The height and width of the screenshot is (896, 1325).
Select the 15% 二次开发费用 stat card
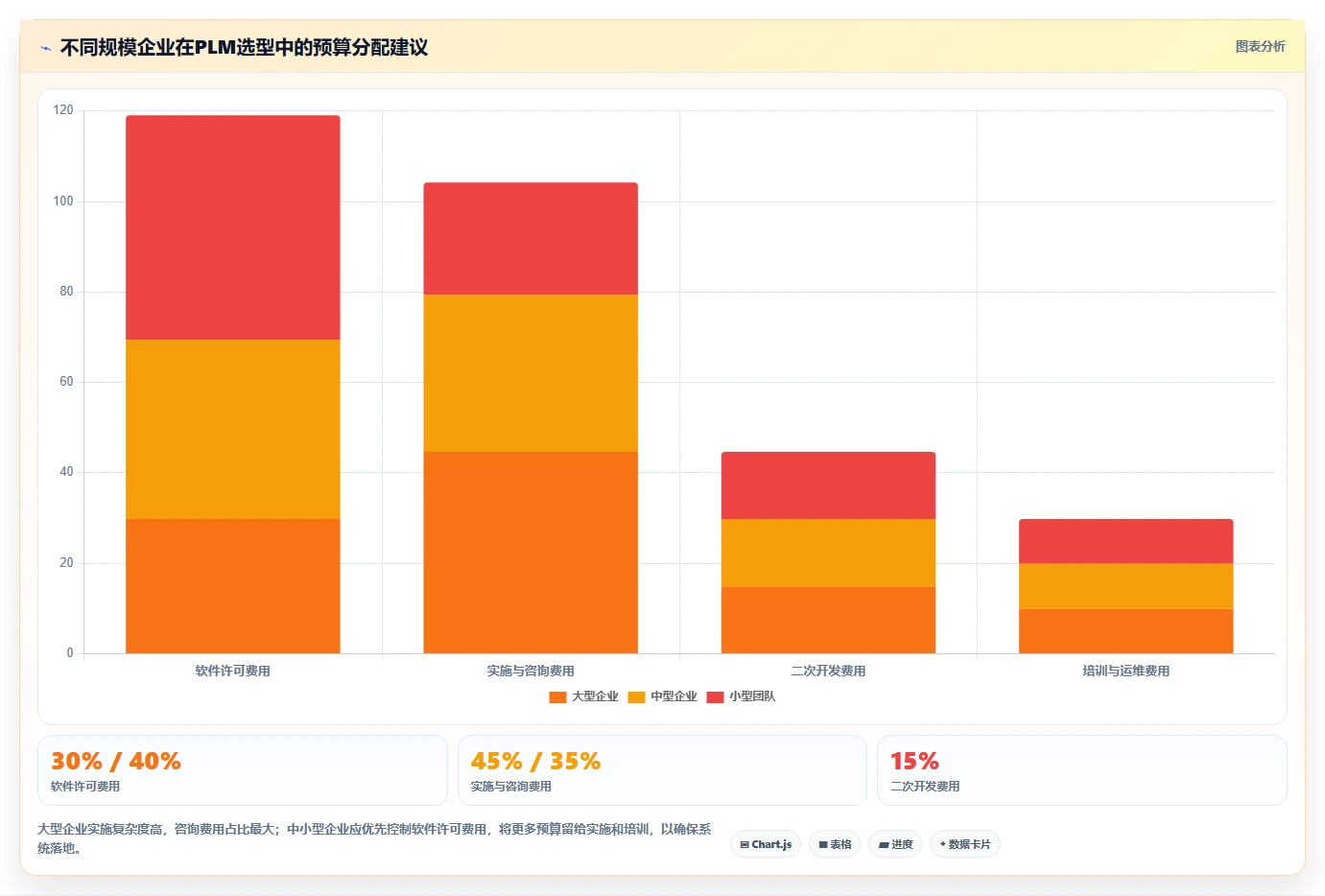click(1082, 770)
